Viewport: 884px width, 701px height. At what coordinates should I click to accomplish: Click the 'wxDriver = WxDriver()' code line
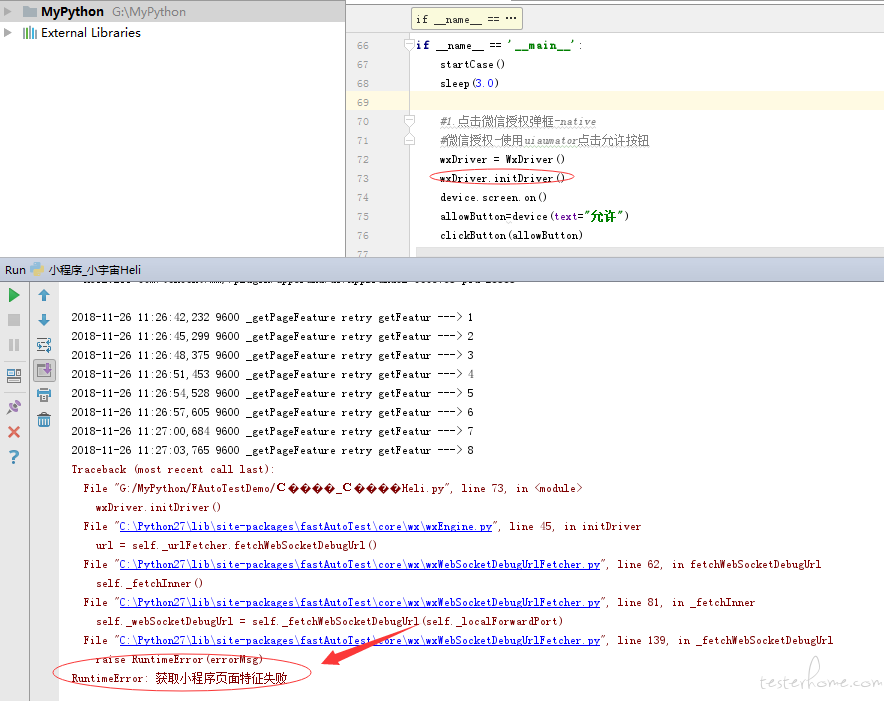(x=502, y=160)
